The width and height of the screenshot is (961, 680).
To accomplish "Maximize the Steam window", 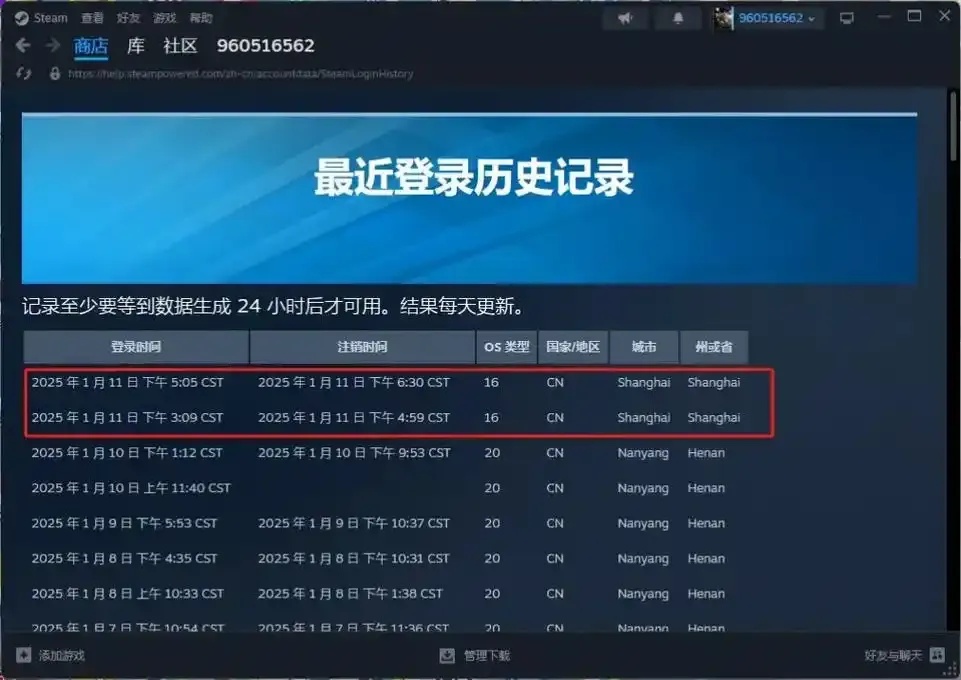I will (914, 17).
